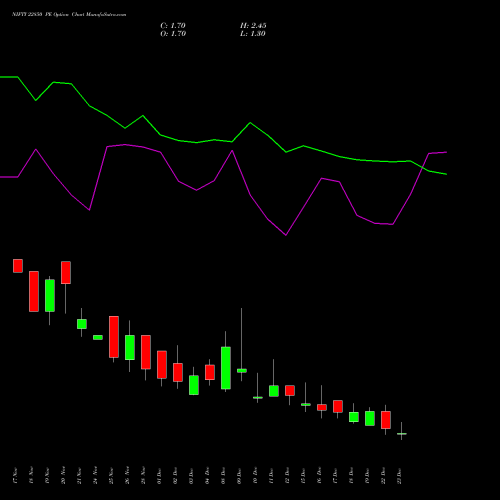Click the 04 Dec date label
This screenshot has width=500, height=500.
tap(207, 476)
